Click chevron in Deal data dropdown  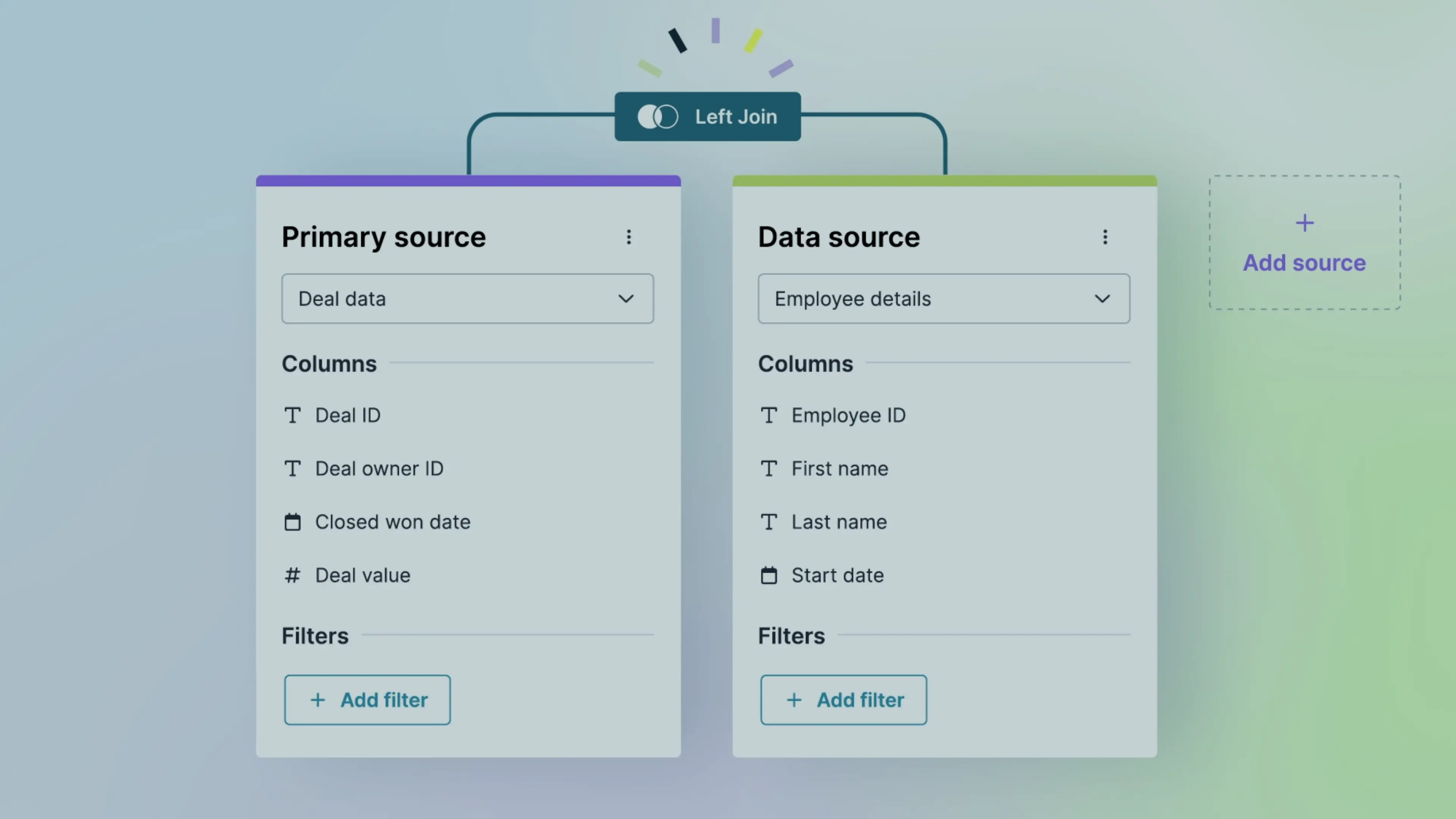(626, 299)
